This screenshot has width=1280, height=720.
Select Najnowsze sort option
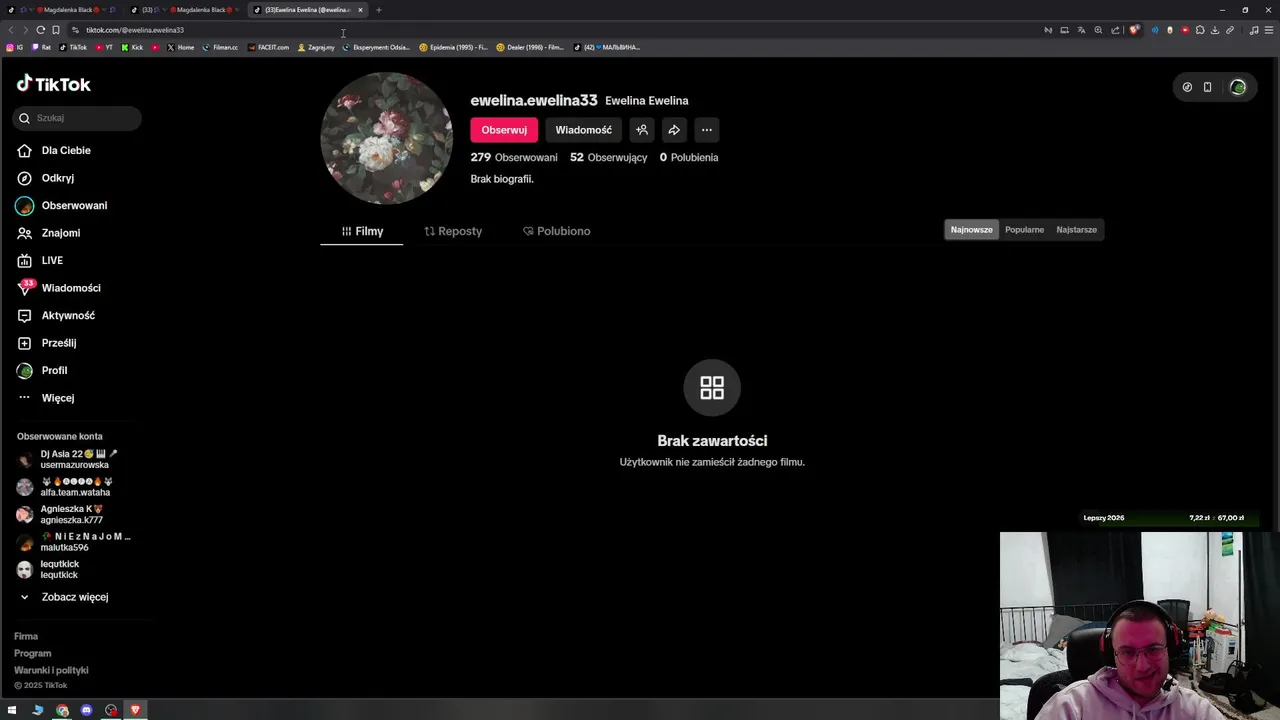pyautogui.click(x=971, y=230)
